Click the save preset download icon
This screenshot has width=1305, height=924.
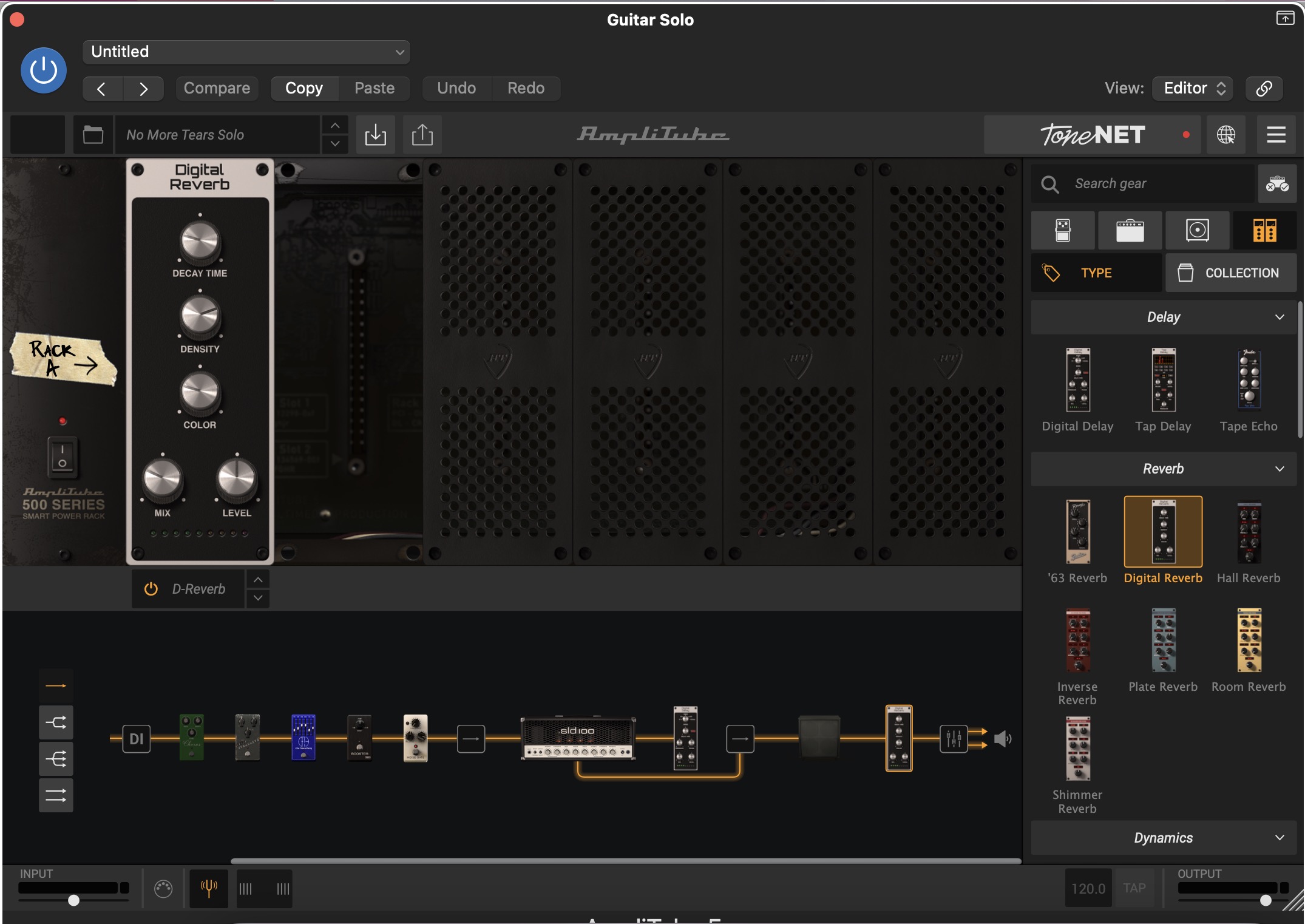(x=375, y=134)
